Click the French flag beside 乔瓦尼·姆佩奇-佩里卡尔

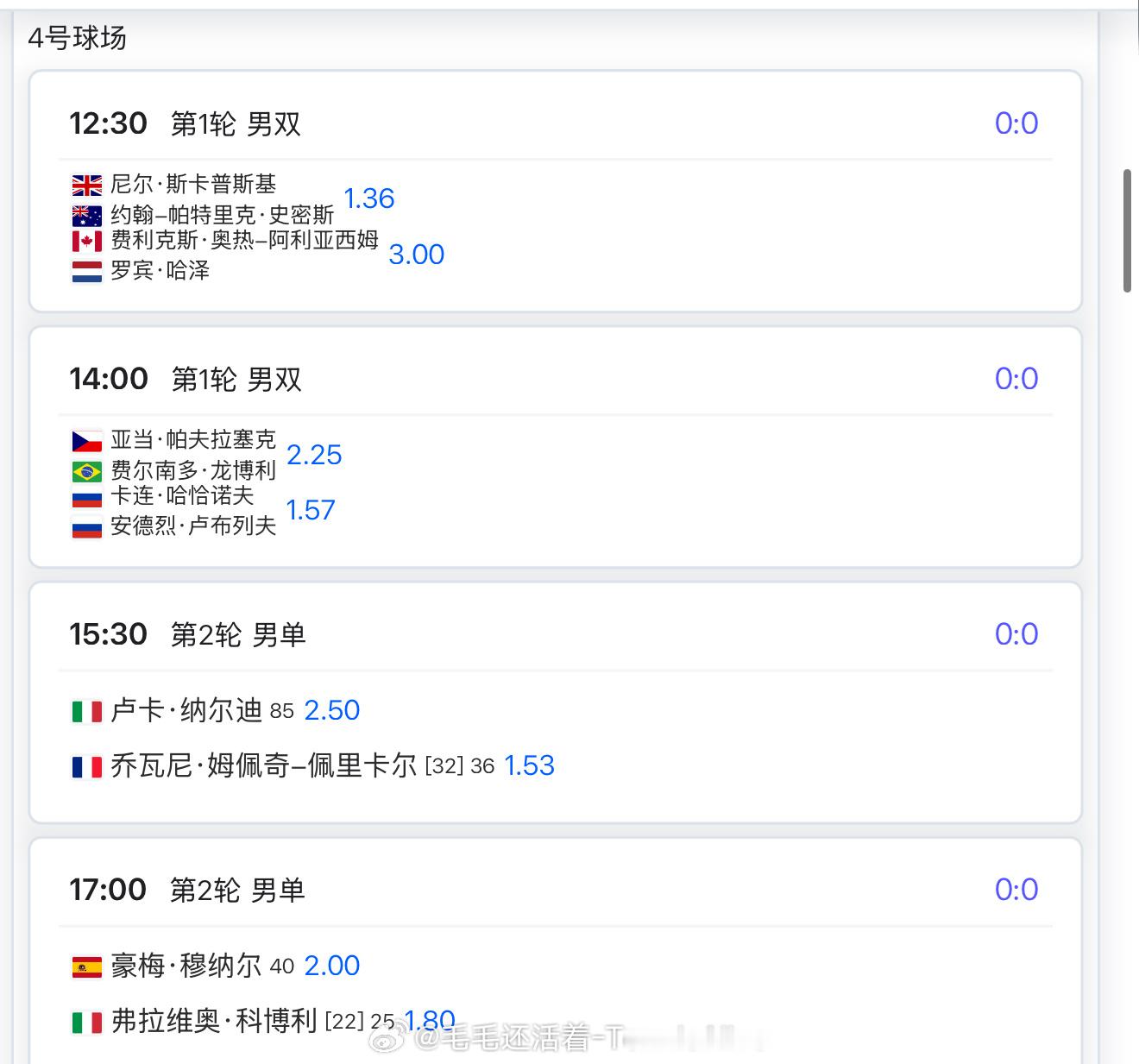[86, 766]
